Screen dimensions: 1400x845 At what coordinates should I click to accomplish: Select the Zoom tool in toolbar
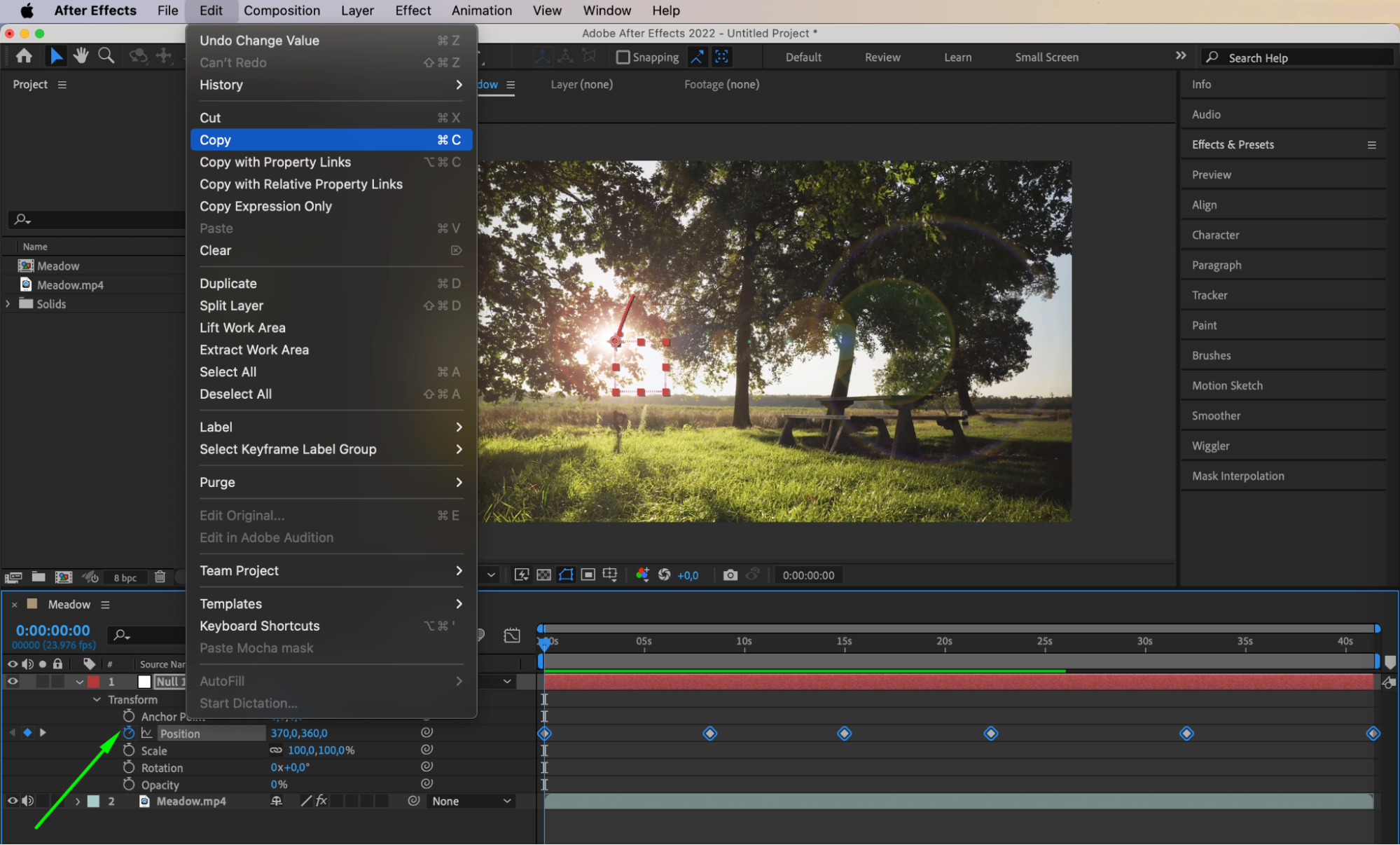(106, 56)
